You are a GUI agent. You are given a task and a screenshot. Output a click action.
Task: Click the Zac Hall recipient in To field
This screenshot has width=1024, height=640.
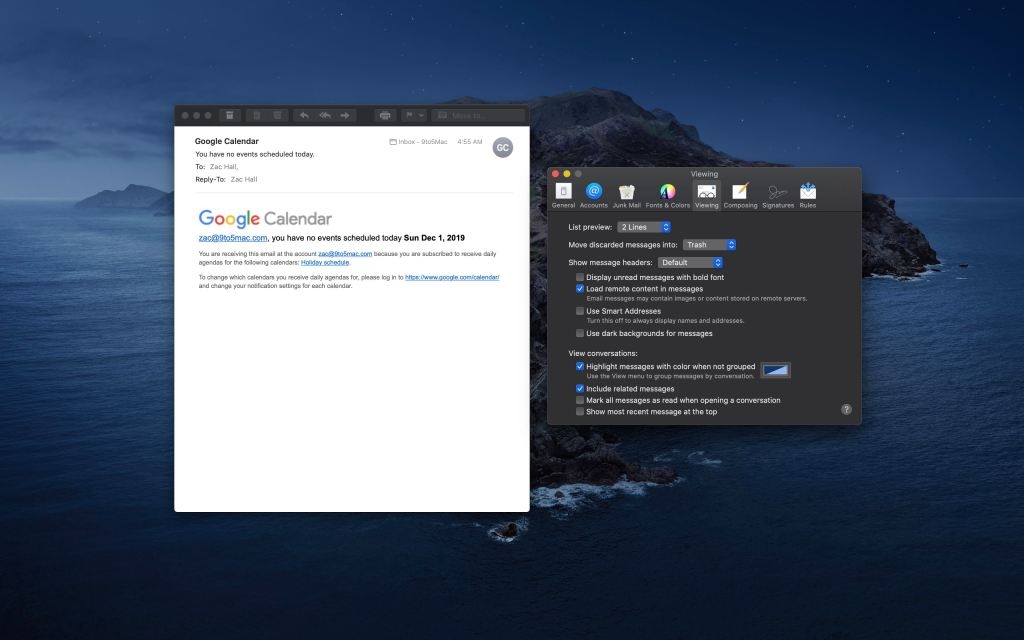click(223, 167)
